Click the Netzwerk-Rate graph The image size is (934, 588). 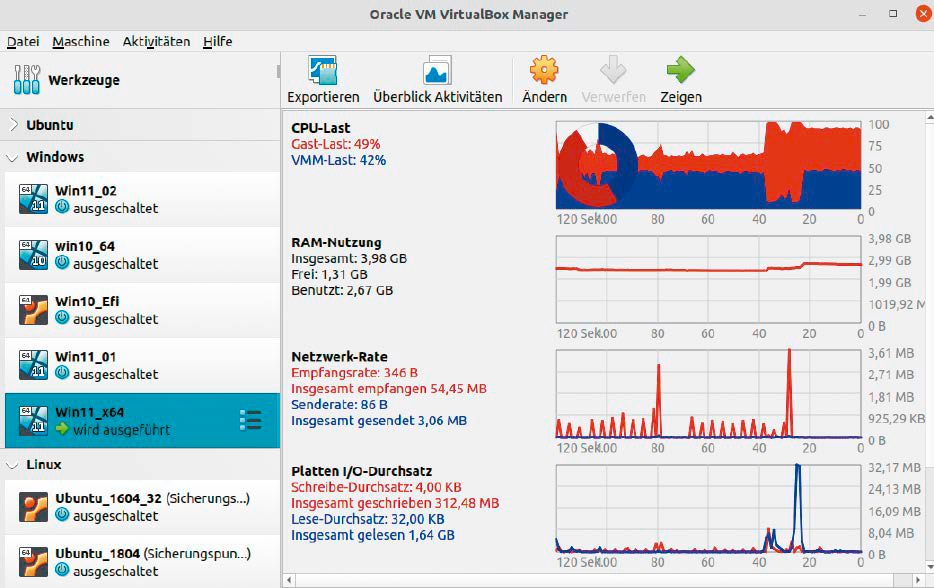click(709, 394)
